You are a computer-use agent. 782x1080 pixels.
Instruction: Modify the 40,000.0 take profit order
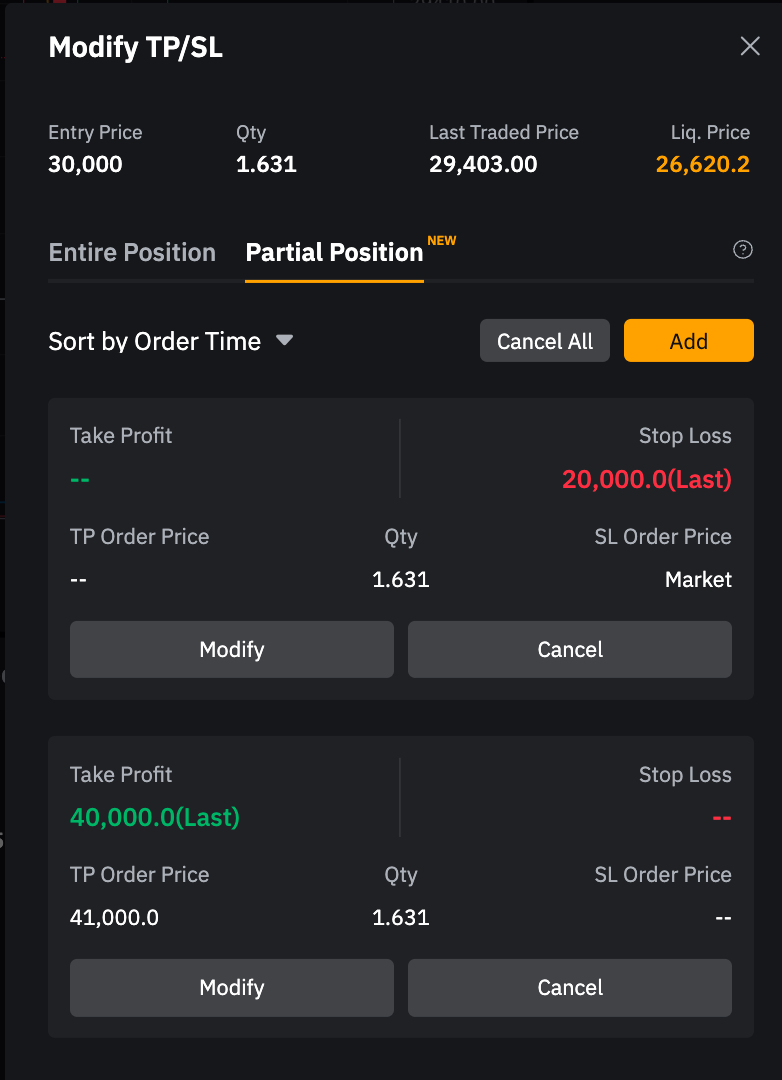pyautogui.click(x=231, y=988)
